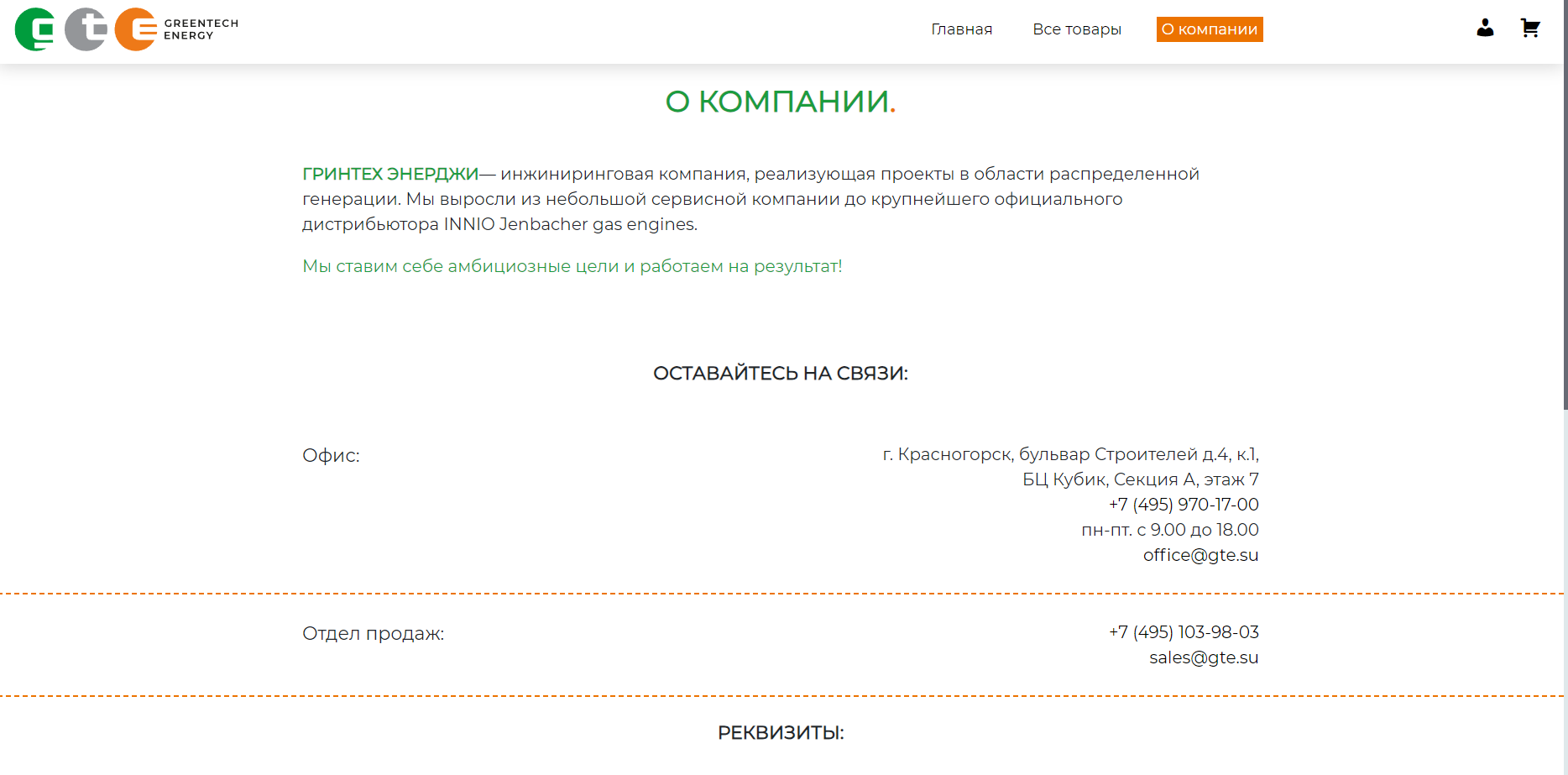The height and width of the screenshot is (775, 1568).
Task: Email sales at sales@gte.su
Action: tap(1204, 657)
